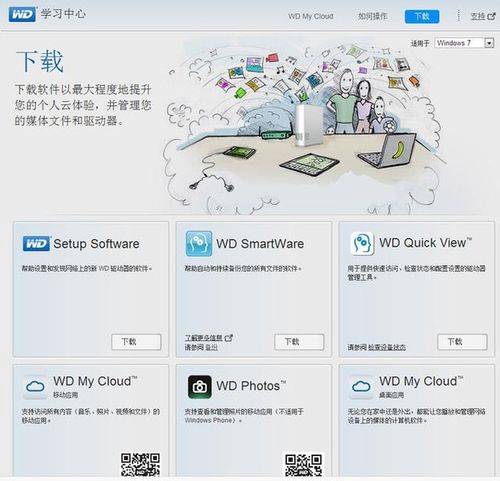
Task: Click the external link icon beside 支持
Action: pyautogui.click(x=491, y=16)
